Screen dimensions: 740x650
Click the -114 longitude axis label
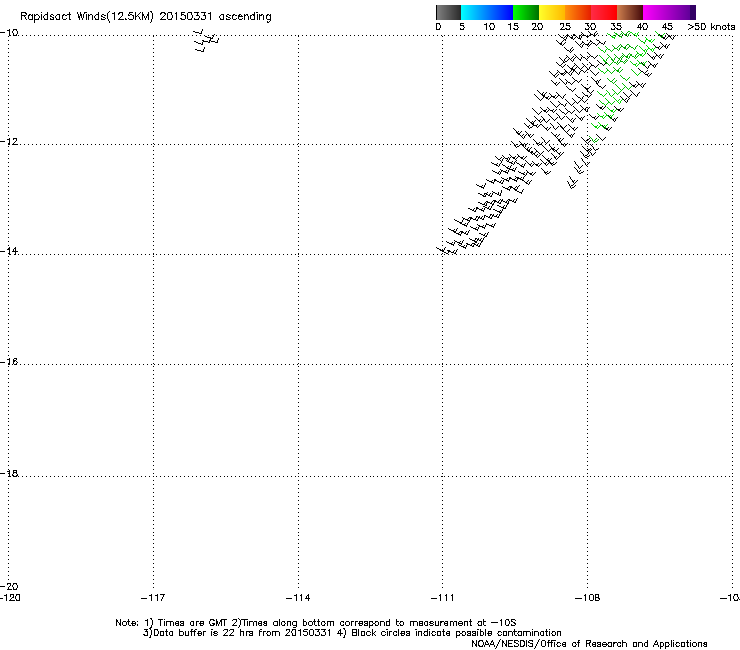(298, 598)
